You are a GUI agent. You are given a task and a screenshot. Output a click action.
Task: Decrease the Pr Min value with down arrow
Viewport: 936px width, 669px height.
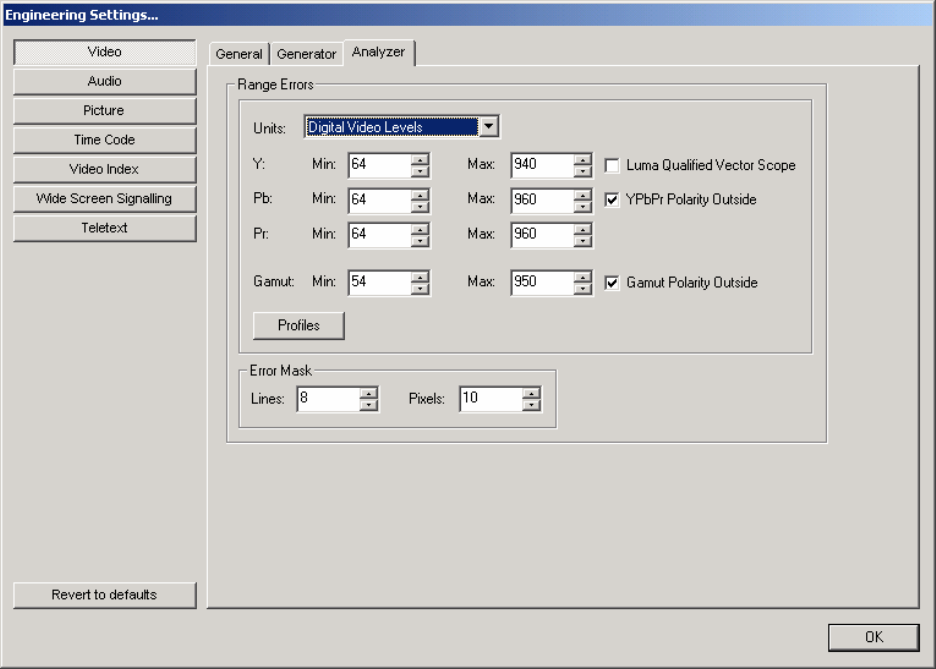point(421,241)
